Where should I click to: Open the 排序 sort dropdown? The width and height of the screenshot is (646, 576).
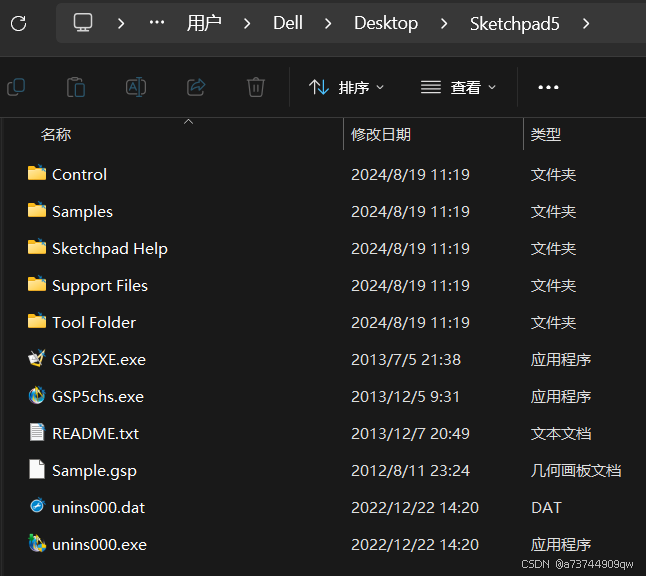coord(346,87)
